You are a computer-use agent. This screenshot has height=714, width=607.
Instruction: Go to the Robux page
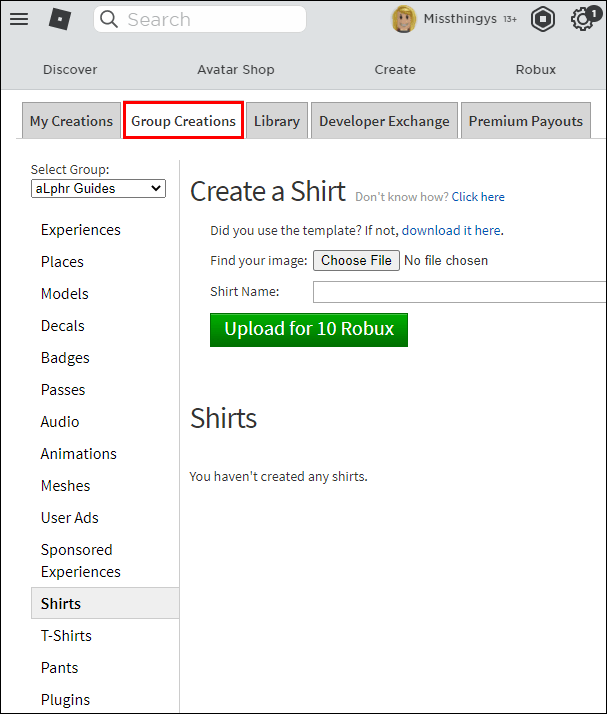[536, 70]
